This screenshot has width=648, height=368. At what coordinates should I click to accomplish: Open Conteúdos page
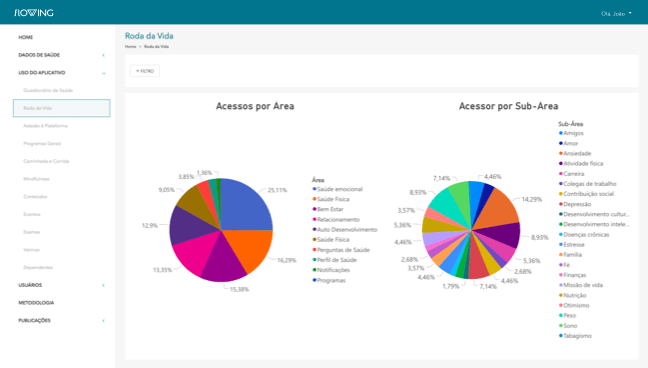36,197
